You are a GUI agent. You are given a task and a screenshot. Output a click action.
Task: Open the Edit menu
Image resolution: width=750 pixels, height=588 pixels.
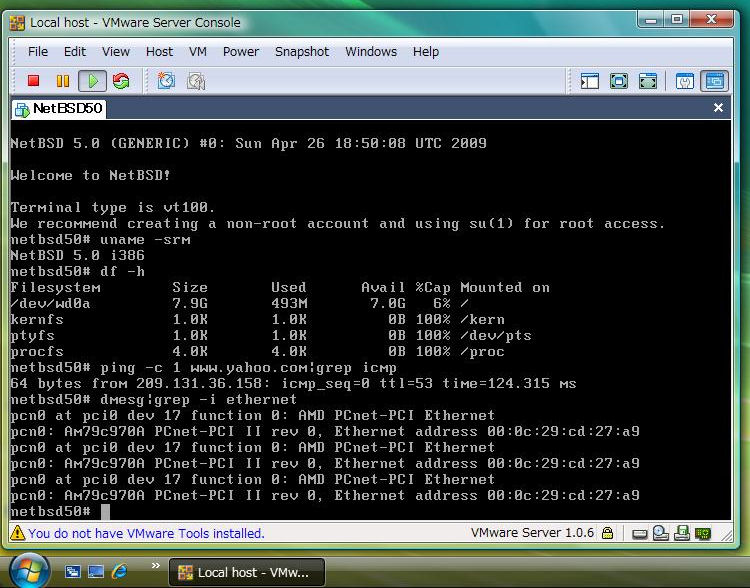[x=75, y=52]
